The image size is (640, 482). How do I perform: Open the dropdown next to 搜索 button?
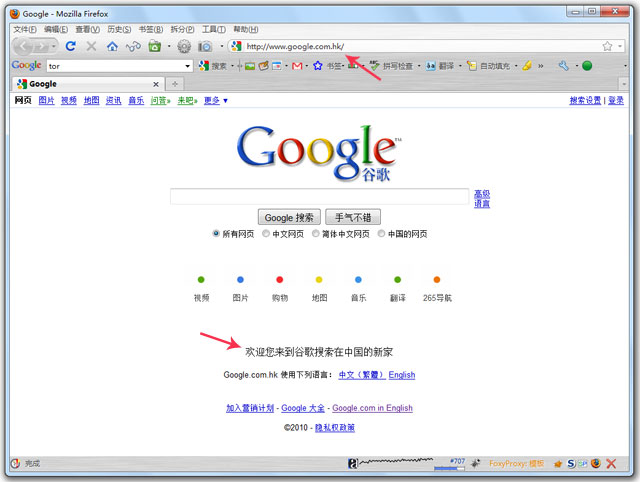pos(232,66)
